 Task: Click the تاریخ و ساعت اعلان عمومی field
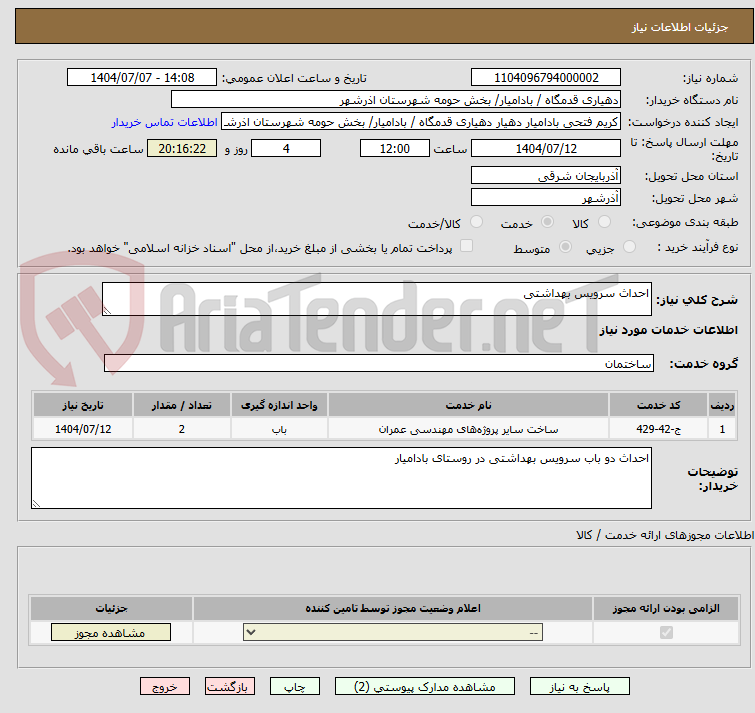tap(142, 78)
